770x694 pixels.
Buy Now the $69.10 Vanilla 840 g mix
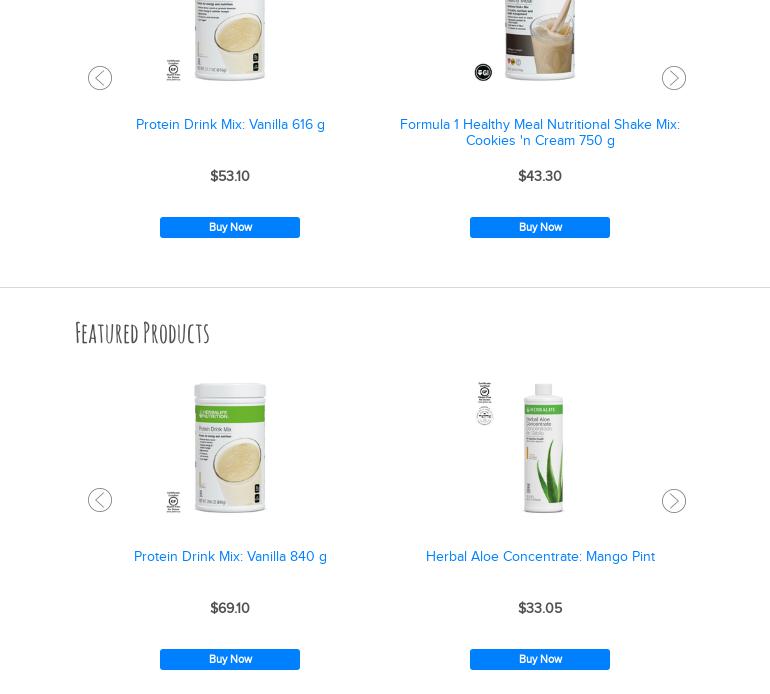(230, 659)
